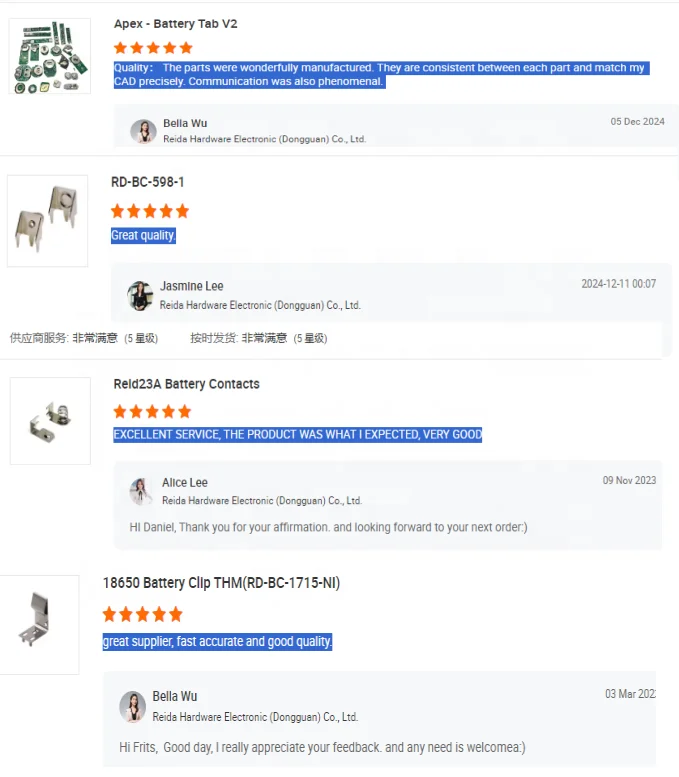Click the star rating under Apex Battery Tab V2
The image size is (679, 777).
tap(153, 48)
